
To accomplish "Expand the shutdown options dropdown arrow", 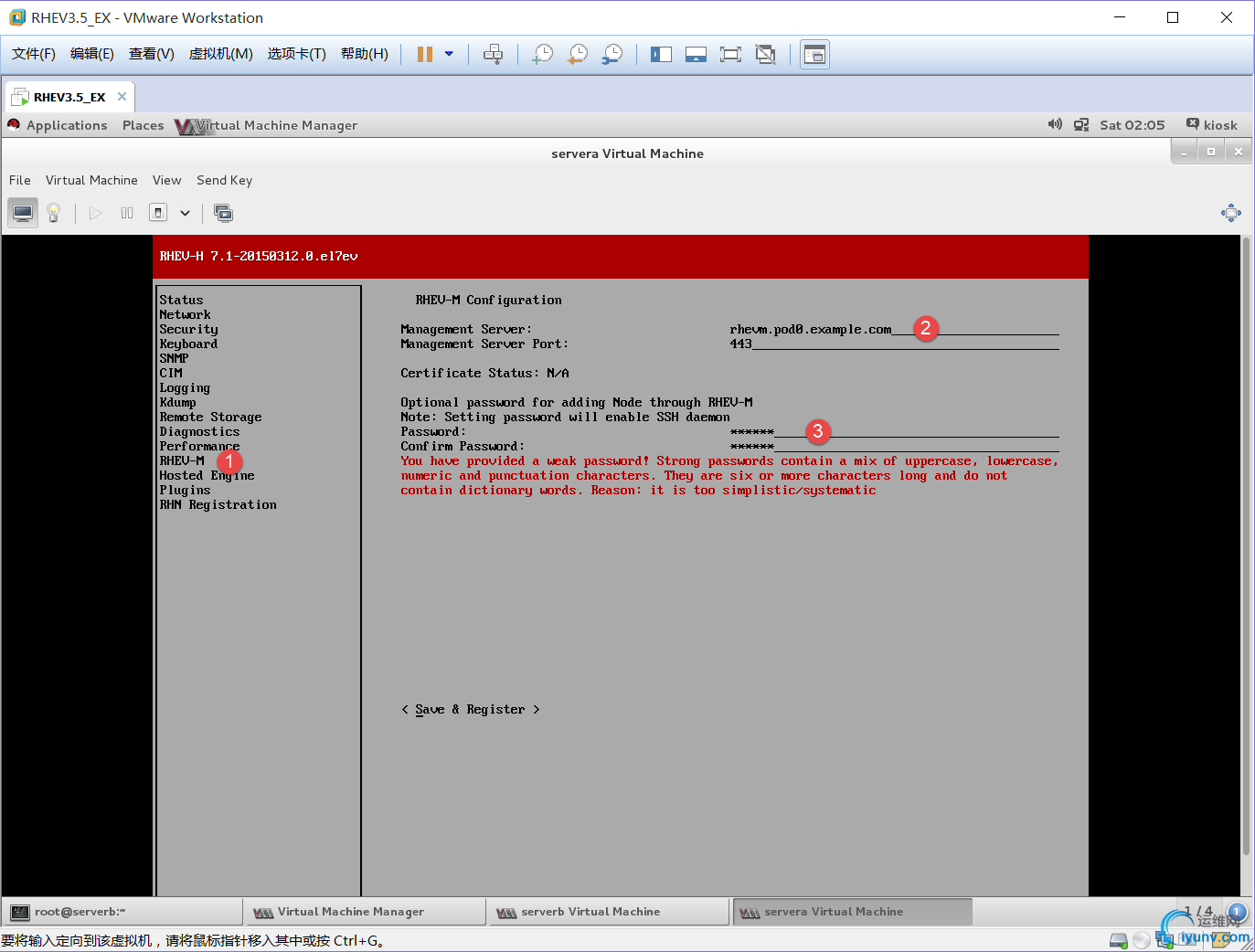I will click(x=185, y=213).
